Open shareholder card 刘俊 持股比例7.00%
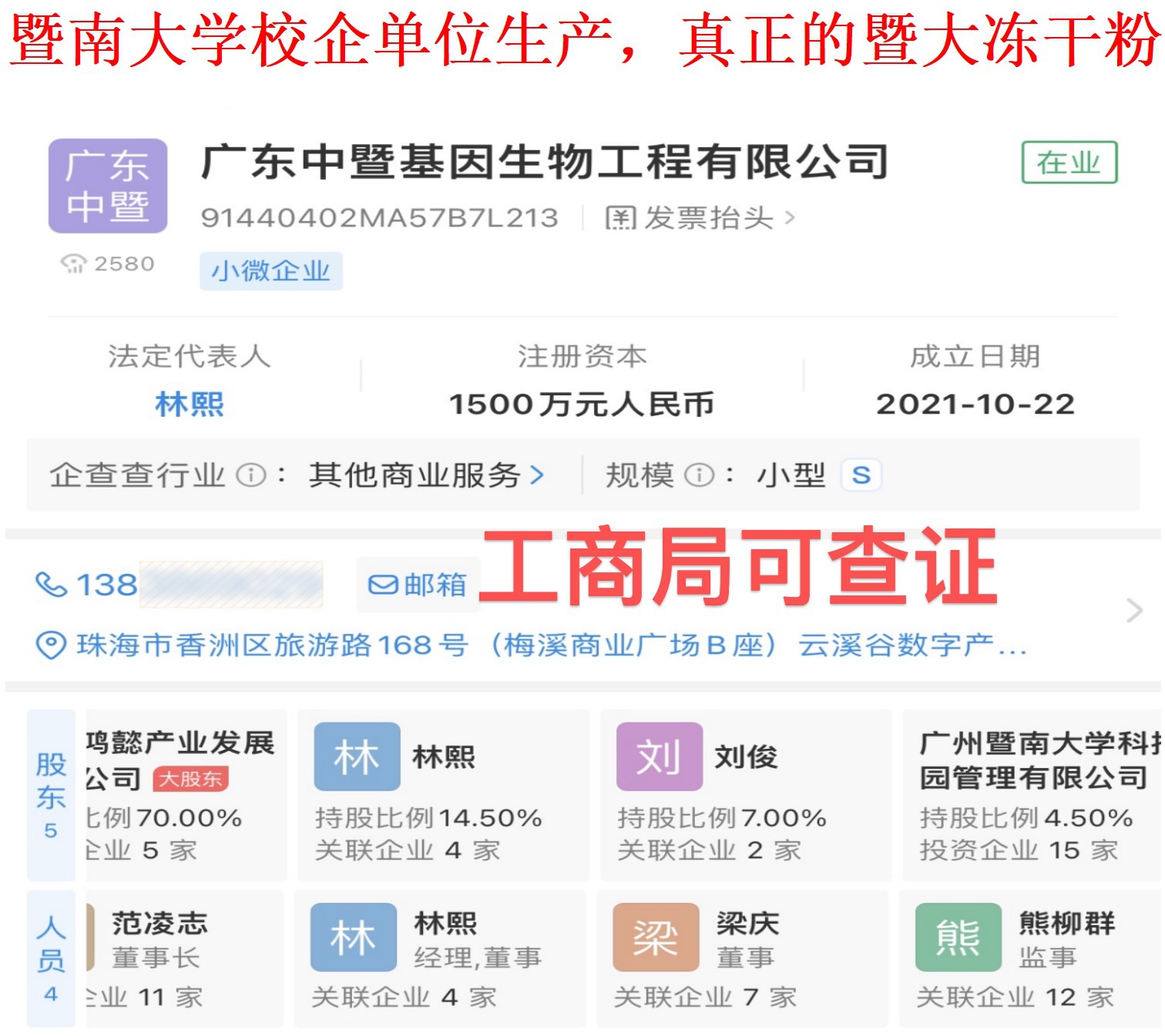1165x1036 pixels. click(x=746, y=796)
